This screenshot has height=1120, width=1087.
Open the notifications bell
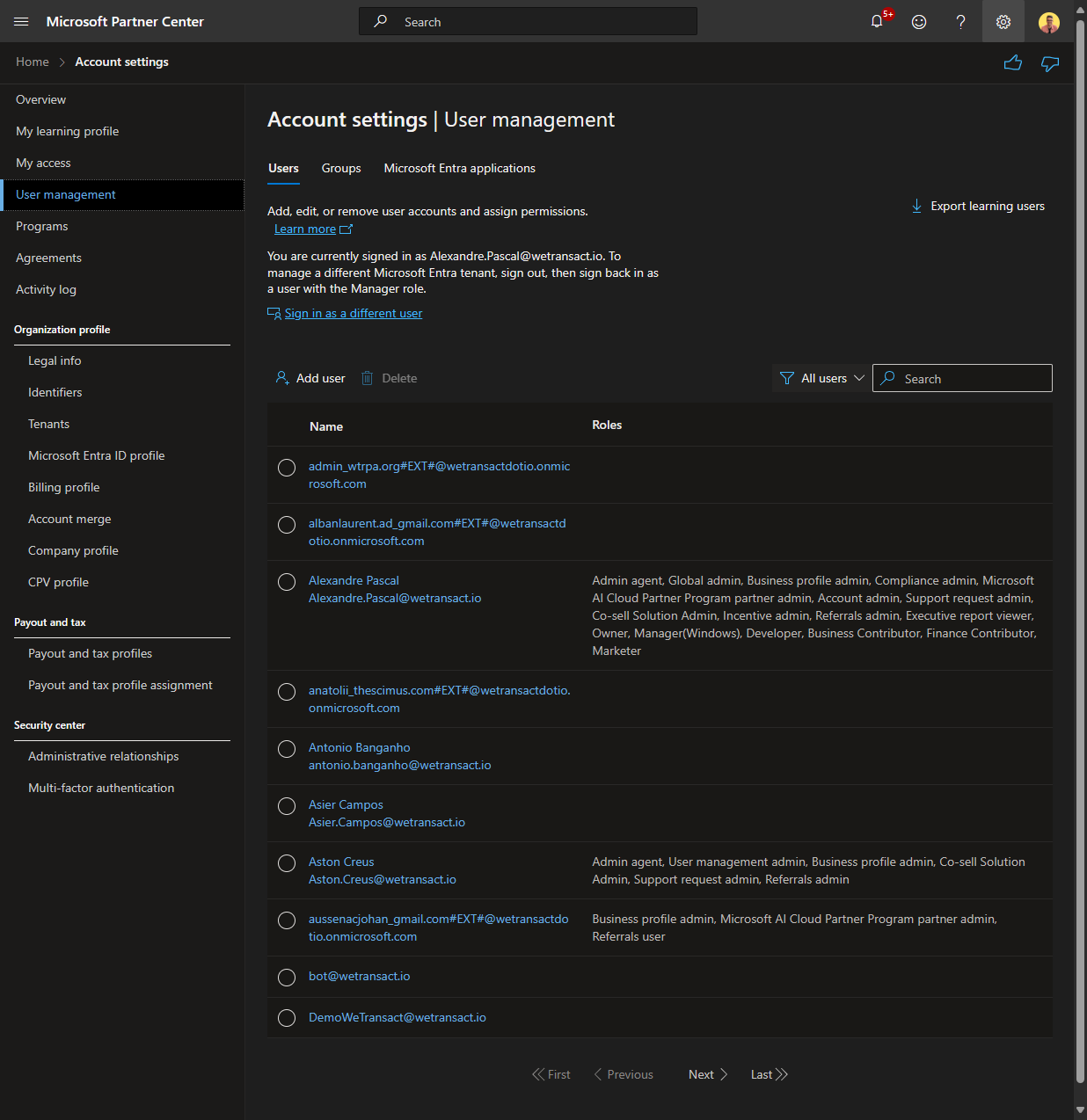pyautogui.click(x=877, y=21)
